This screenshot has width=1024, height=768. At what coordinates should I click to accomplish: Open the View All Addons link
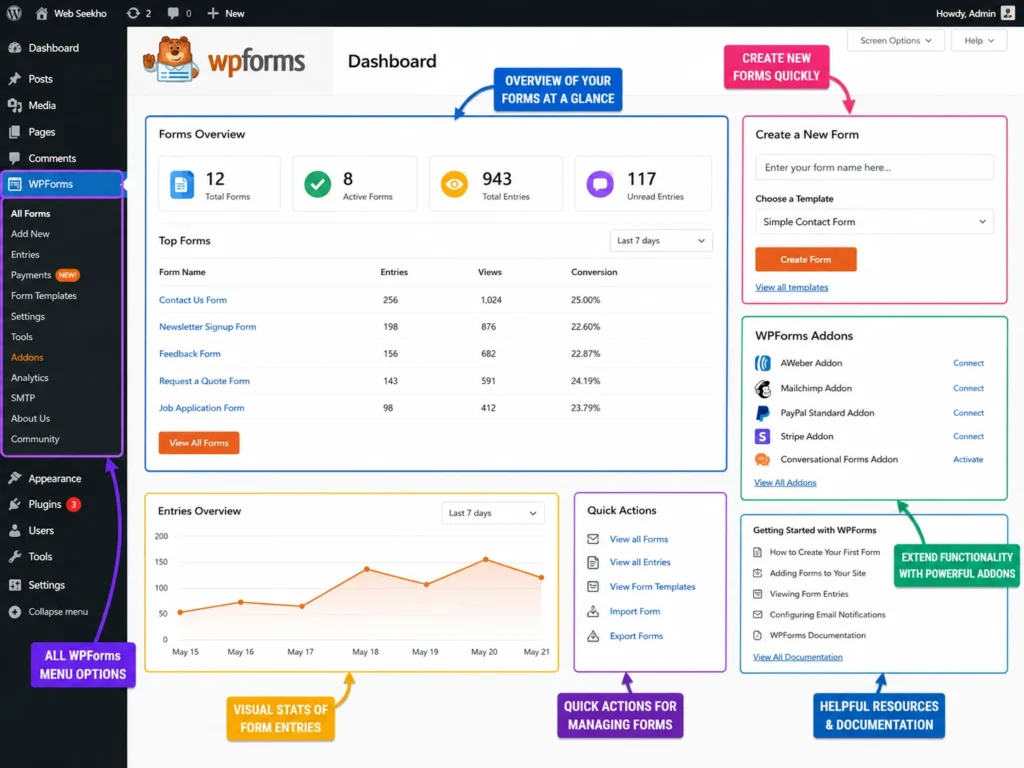785,483
